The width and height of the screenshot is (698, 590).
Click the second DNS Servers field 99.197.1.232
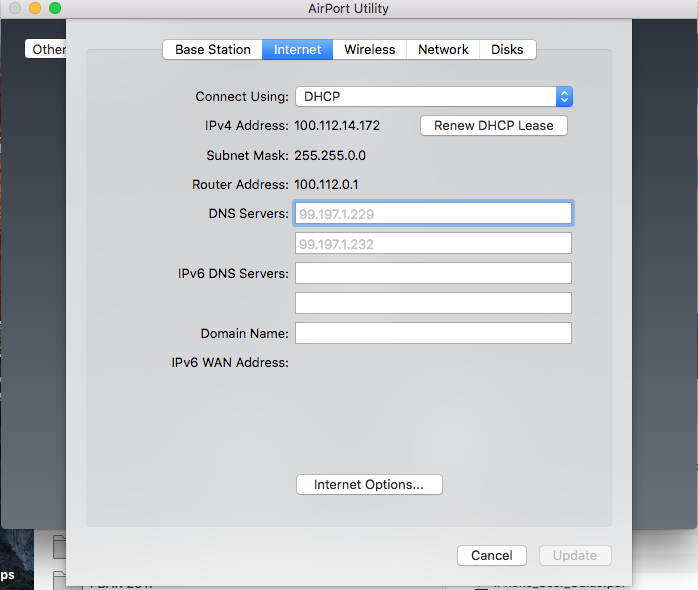433,243
